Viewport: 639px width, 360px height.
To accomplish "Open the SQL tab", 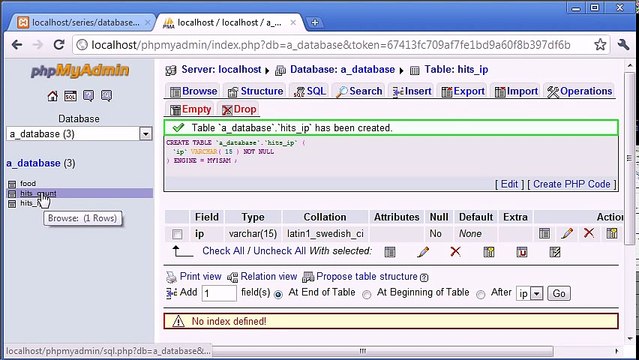I will (310, 91).
